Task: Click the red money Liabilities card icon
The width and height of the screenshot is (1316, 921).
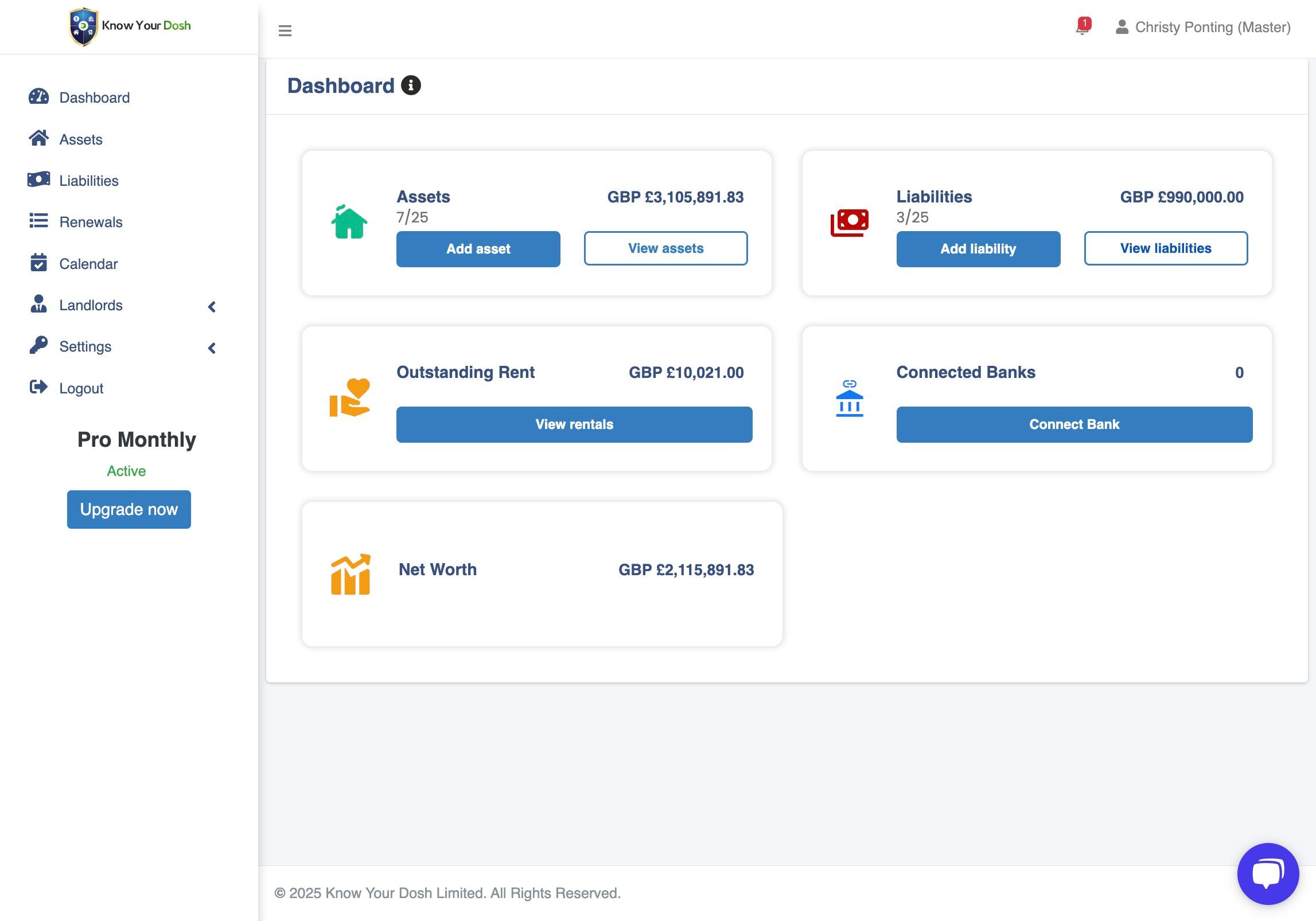Action: click(x=849, y=223)
